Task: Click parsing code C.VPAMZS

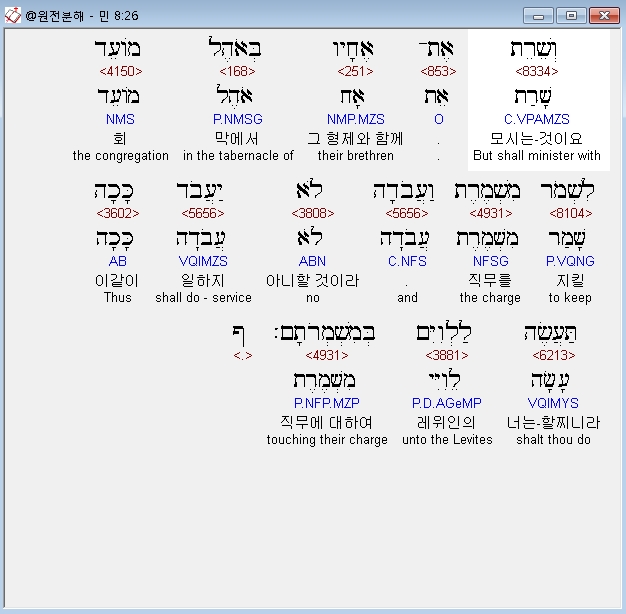Action: pos(537,119)
